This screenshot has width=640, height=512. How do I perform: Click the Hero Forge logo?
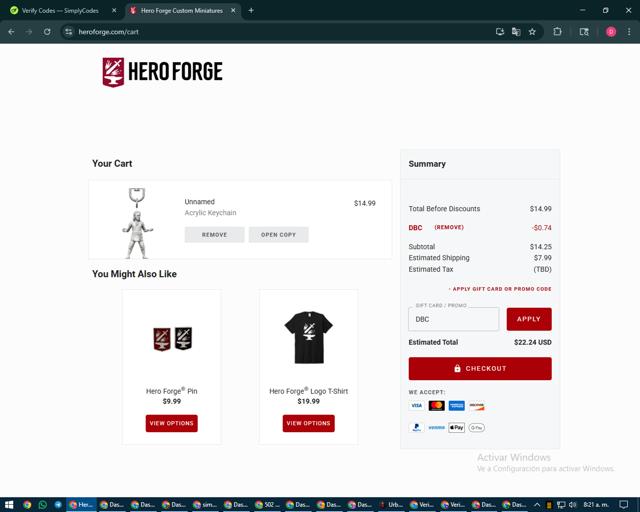click(x=162, y=72)
